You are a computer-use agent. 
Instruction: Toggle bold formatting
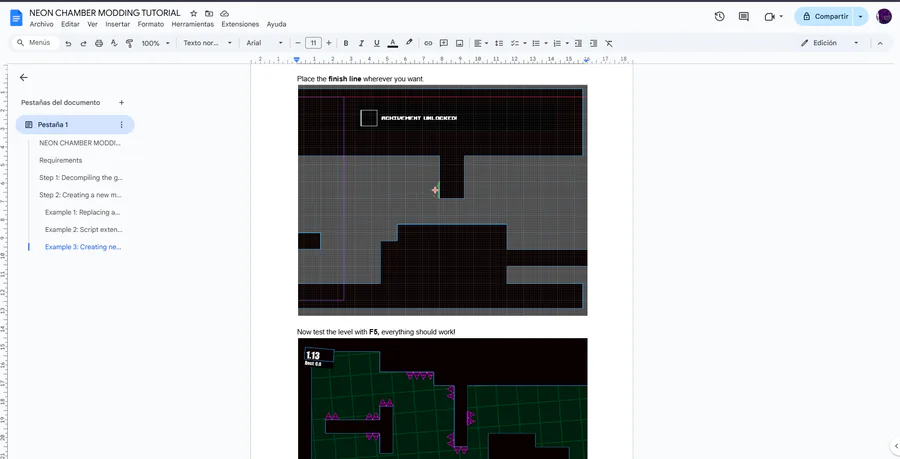tap(346, 43)
